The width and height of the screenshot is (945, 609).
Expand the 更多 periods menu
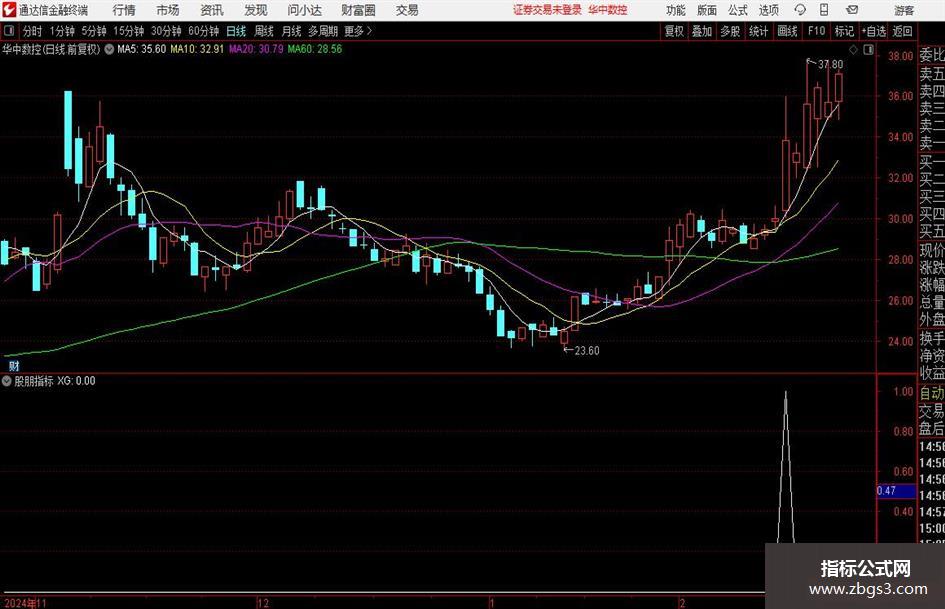(x=358, y=31)
